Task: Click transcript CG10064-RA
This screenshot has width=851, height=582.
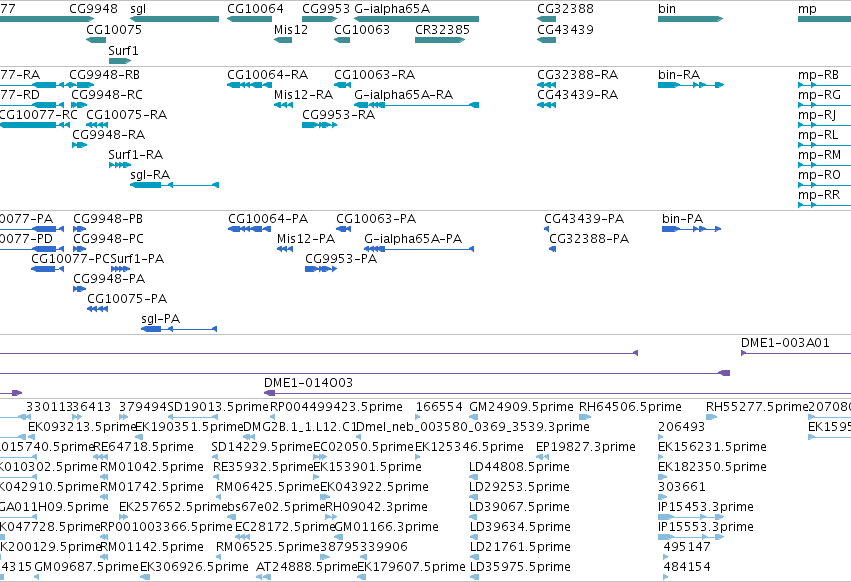Action: [249, 85]
